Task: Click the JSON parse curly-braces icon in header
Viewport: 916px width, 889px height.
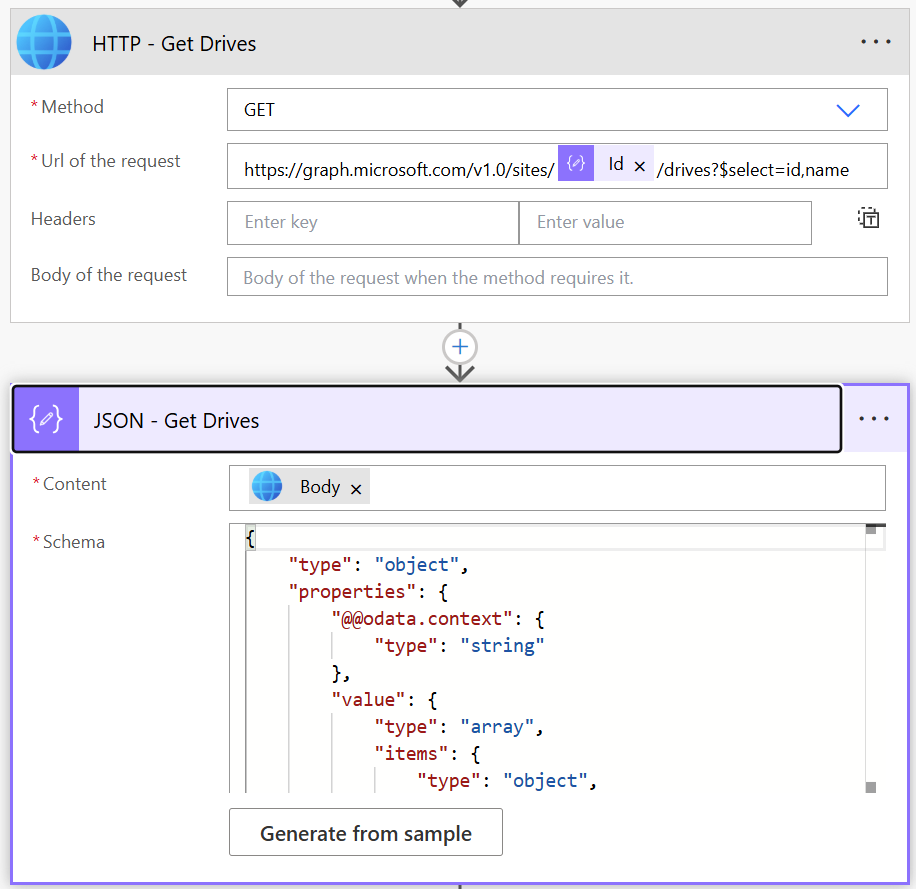Action: click(46, 419)
